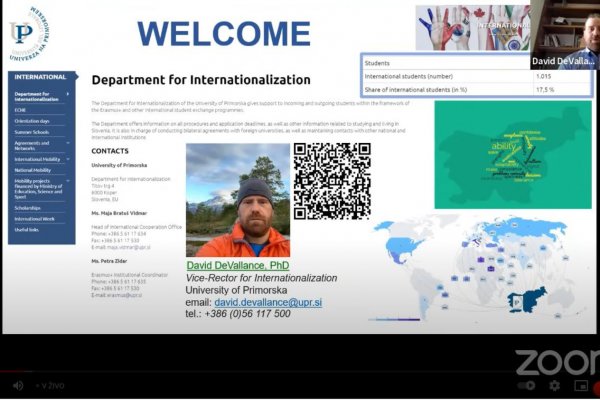
Task: Expand Mobility projects submenu chevron
Action: coord(68,181)
